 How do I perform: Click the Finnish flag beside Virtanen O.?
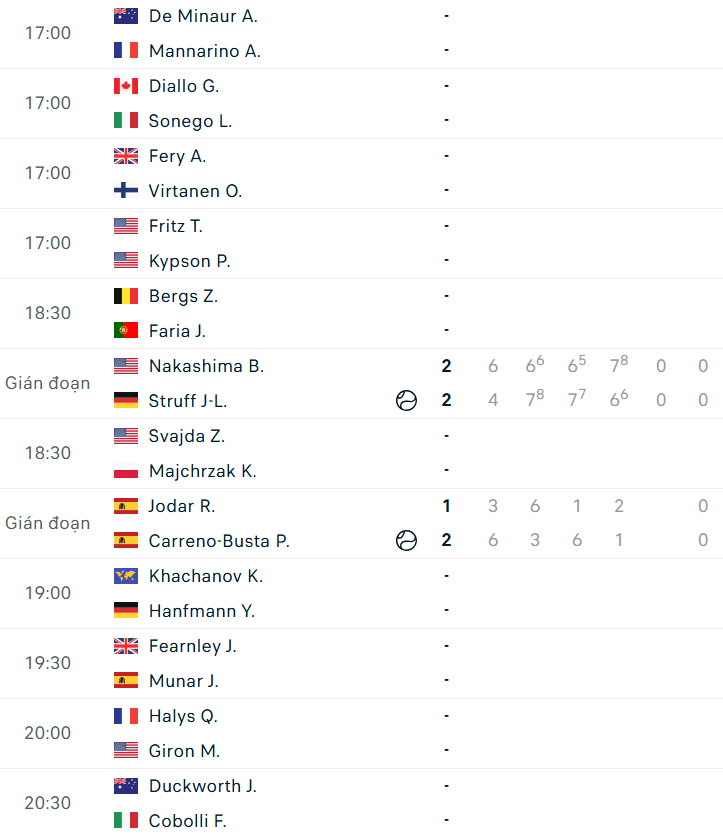pyautogui.click(x=126, y=190)
